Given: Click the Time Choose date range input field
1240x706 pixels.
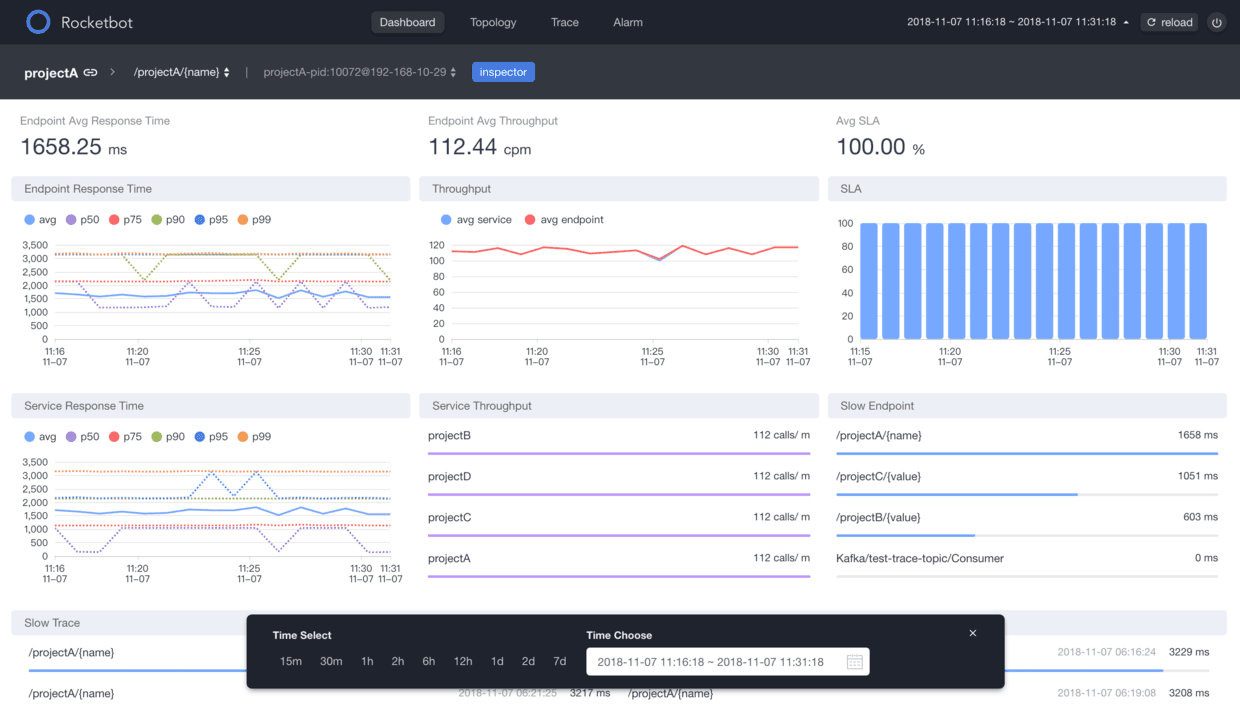Looking at the screenshot, I should point(715,661).
